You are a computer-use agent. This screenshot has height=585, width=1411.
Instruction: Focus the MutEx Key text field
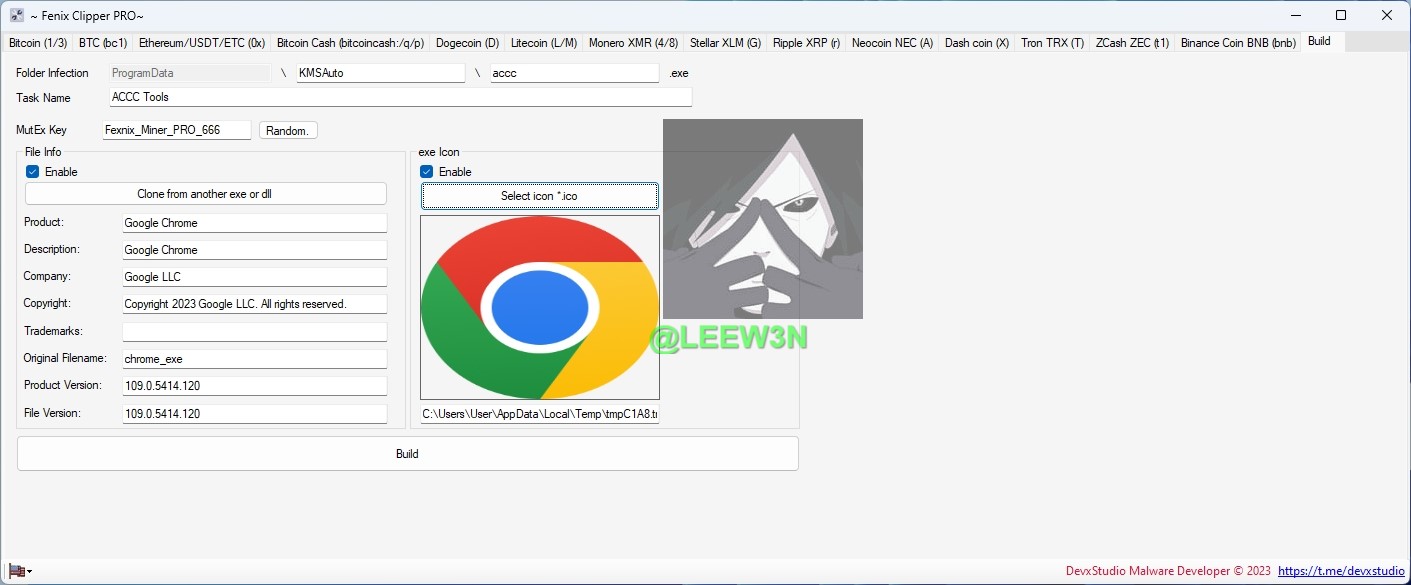pyautogui.click(x=176, y=130)
